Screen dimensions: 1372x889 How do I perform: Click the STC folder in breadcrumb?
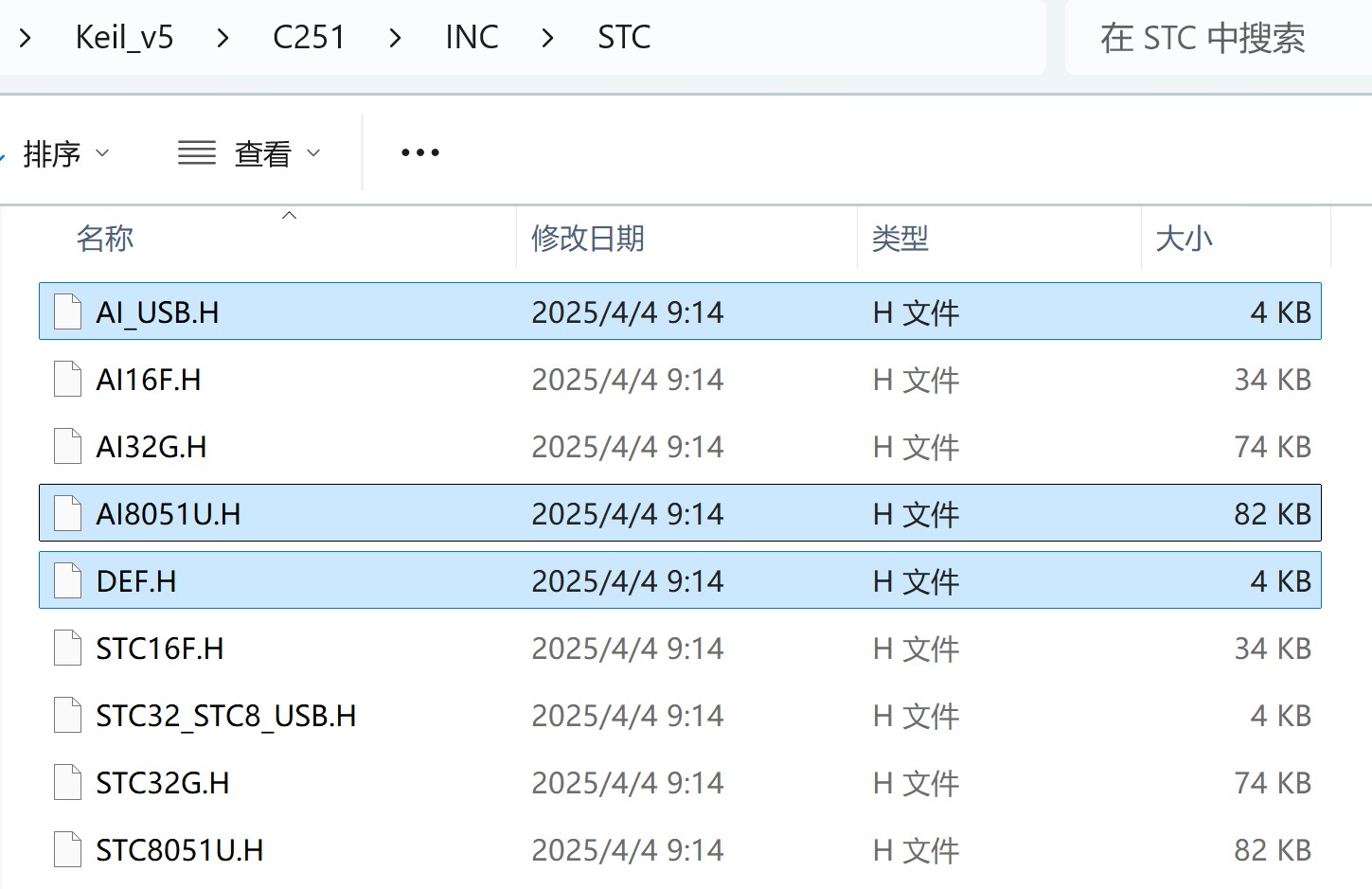[624, 38]
